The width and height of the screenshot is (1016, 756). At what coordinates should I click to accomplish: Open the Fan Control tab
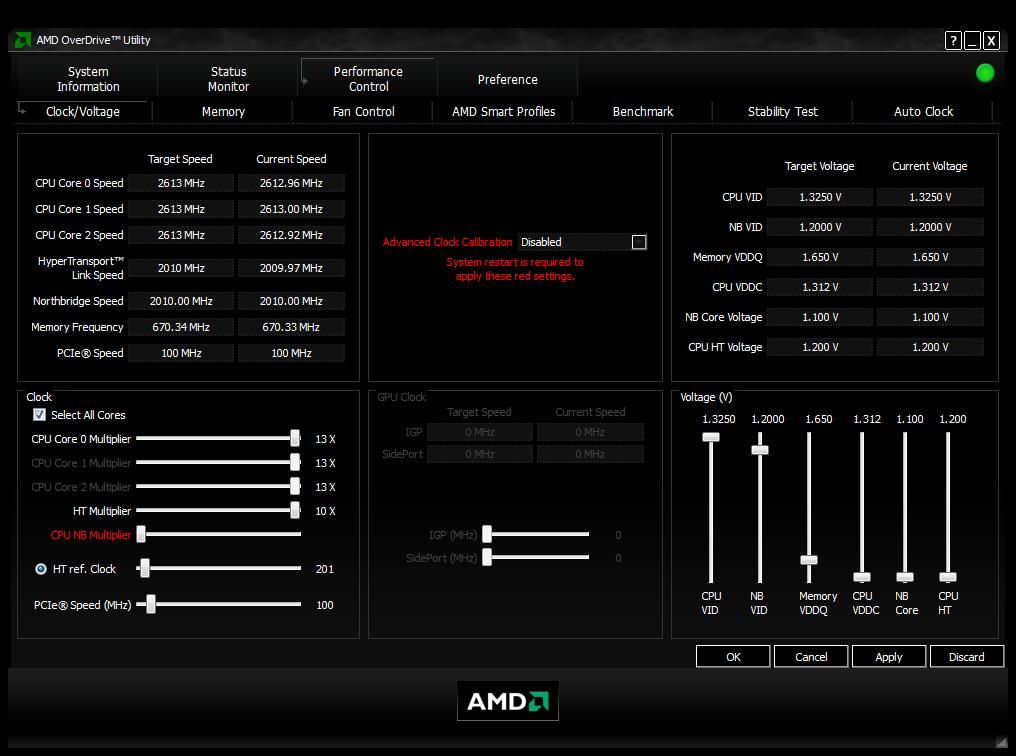pyautogui.click(x=363, y=111)
